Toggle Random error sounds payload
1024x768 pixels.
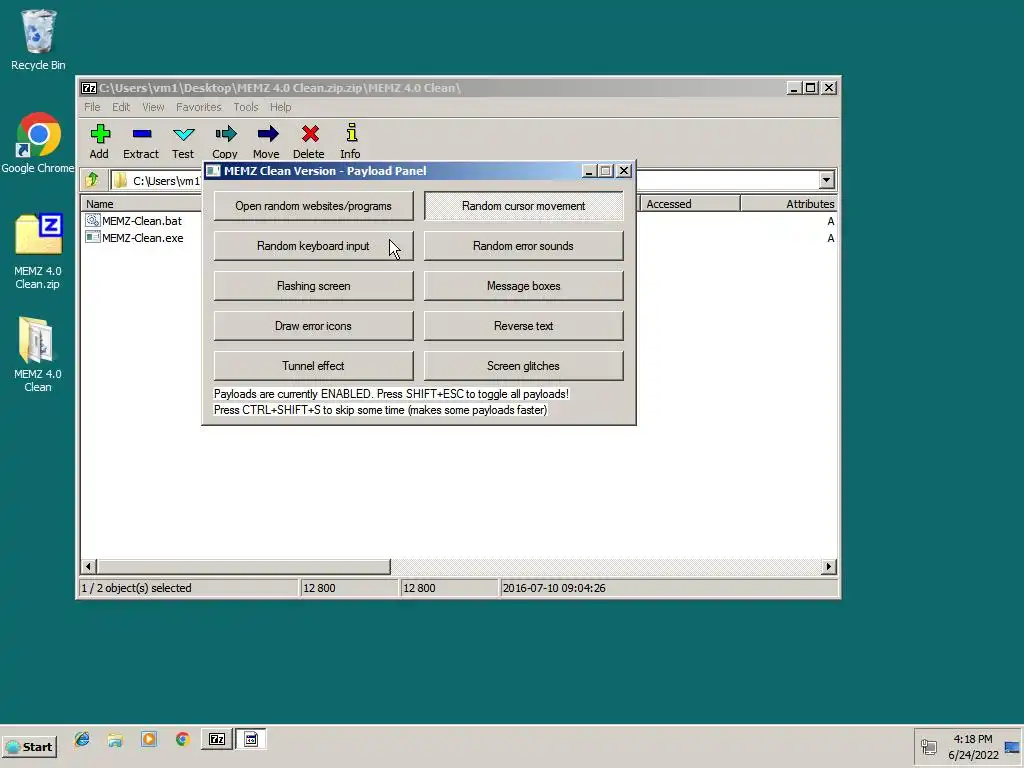pos(524,246)
